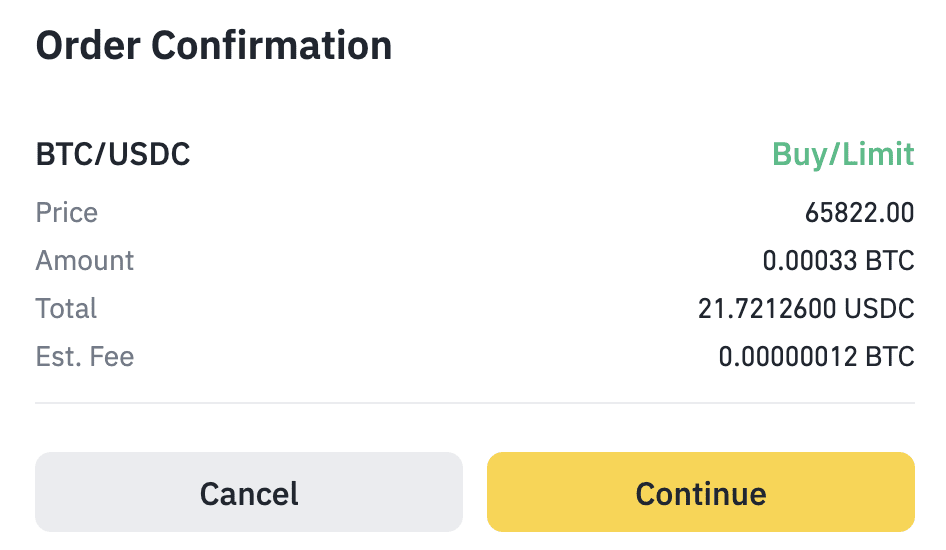Select the 0.00000012 BTC fee value

816,357
